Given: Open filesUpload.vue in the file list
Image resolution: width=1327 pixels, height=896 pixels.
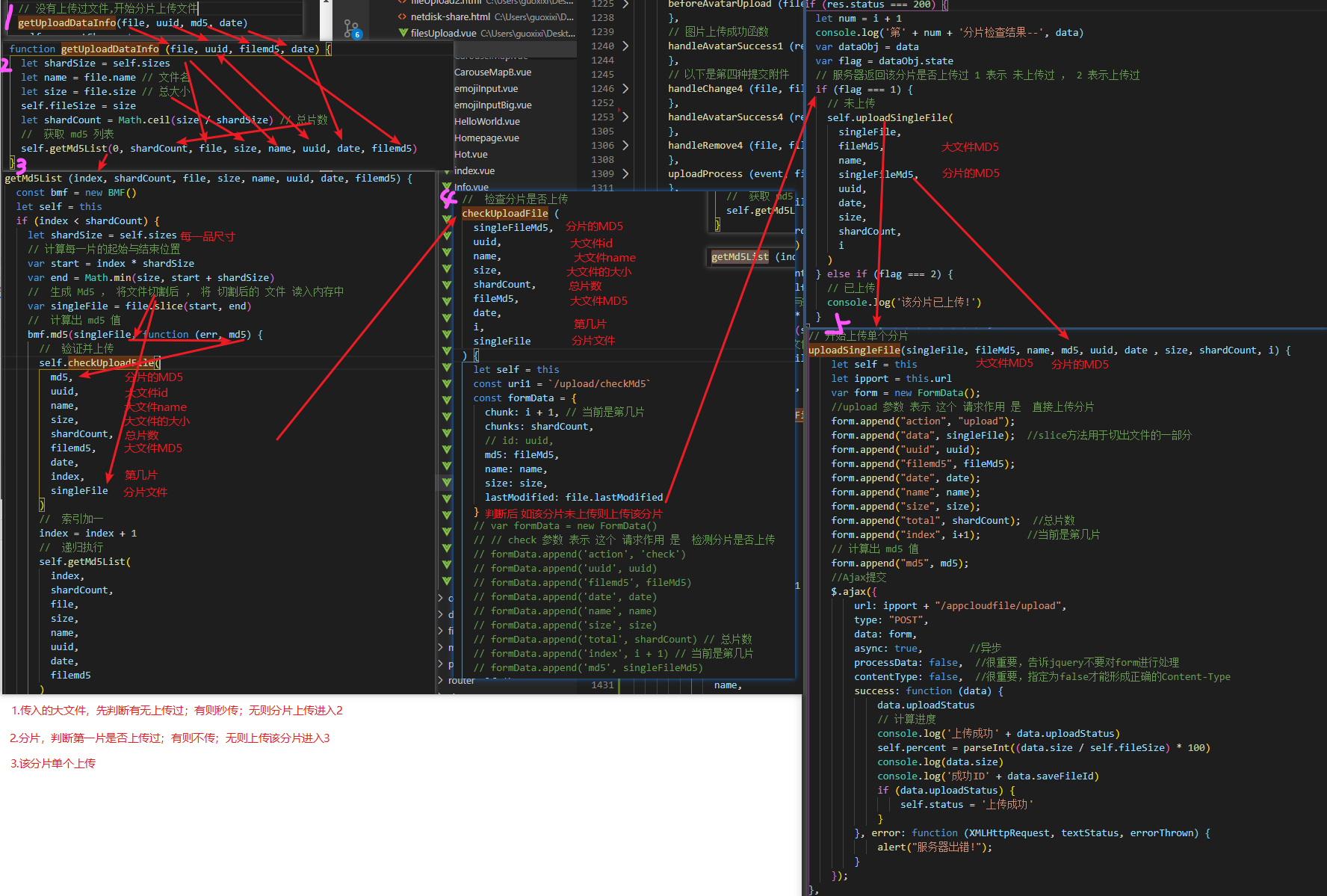Looking at the screenshot, I should [443, 33].
